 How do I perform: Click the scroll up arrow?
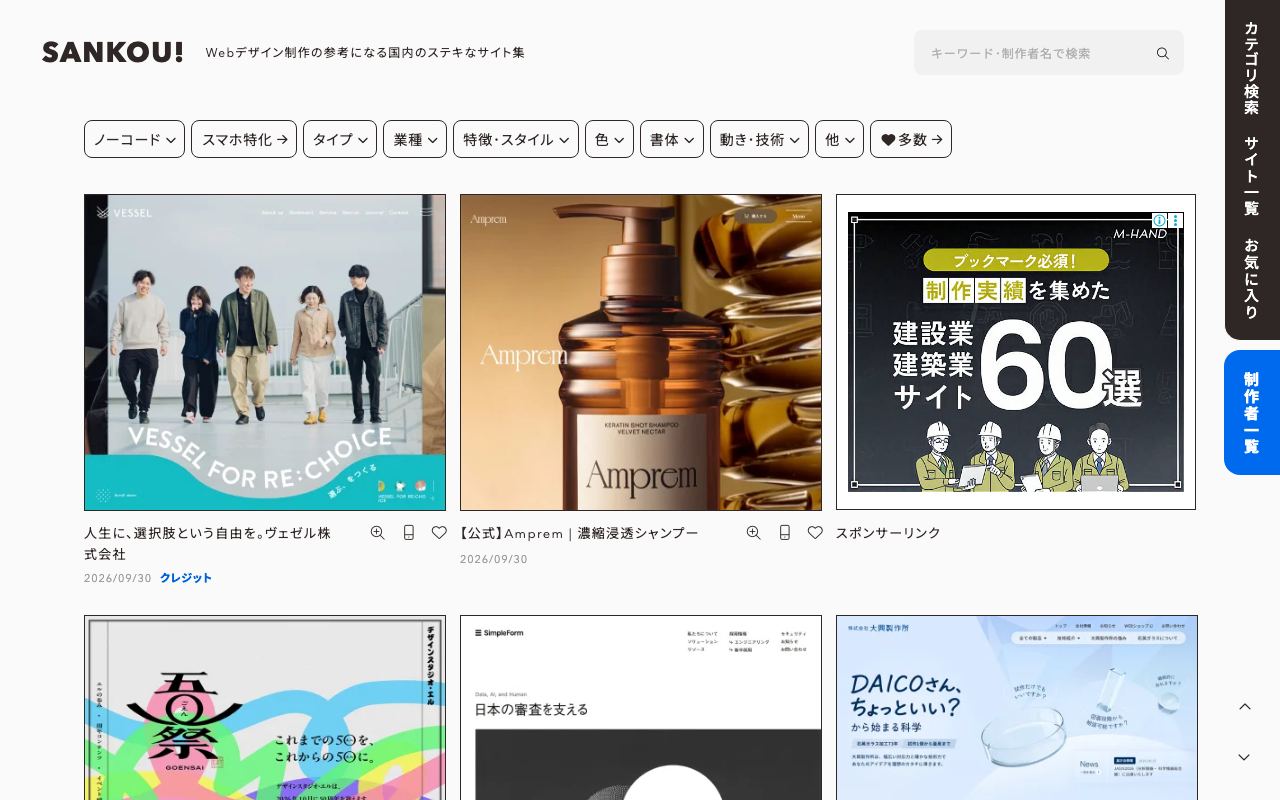point(1245,707)
